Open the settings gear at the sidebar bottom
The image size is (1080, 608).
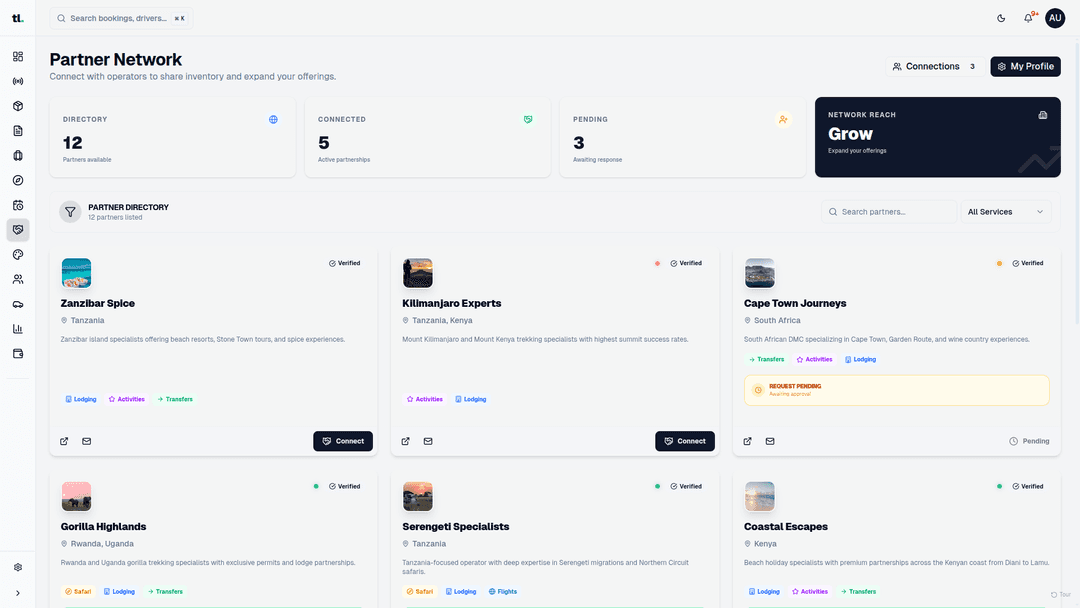[x=17, y=565]
